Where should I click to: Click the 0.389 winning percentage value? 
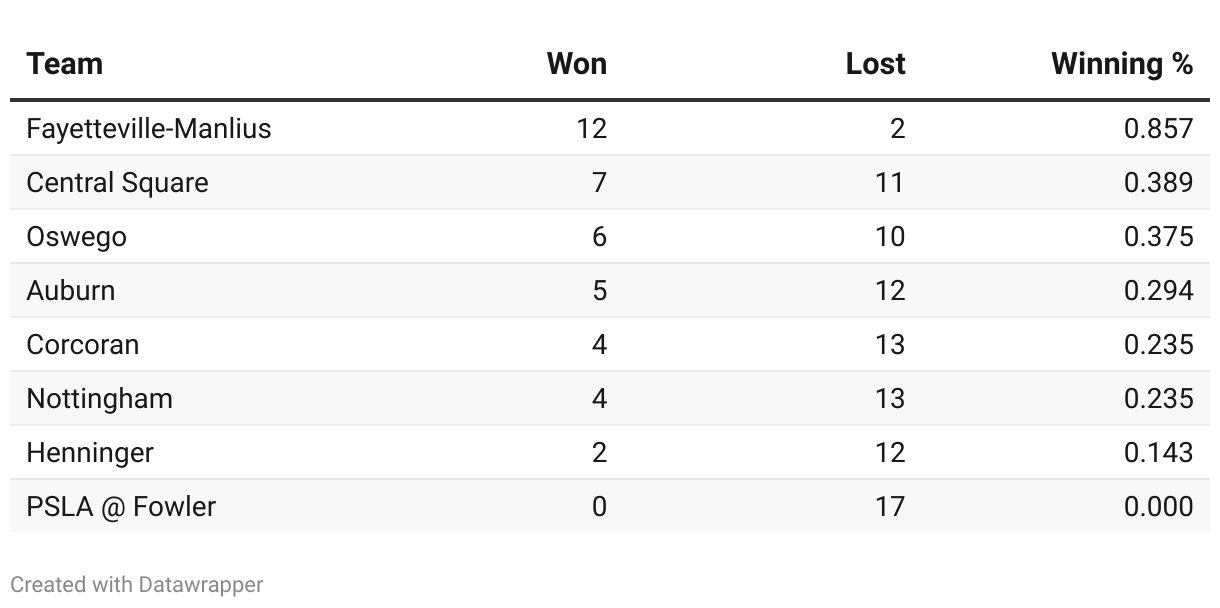[x=1159, y=183]
